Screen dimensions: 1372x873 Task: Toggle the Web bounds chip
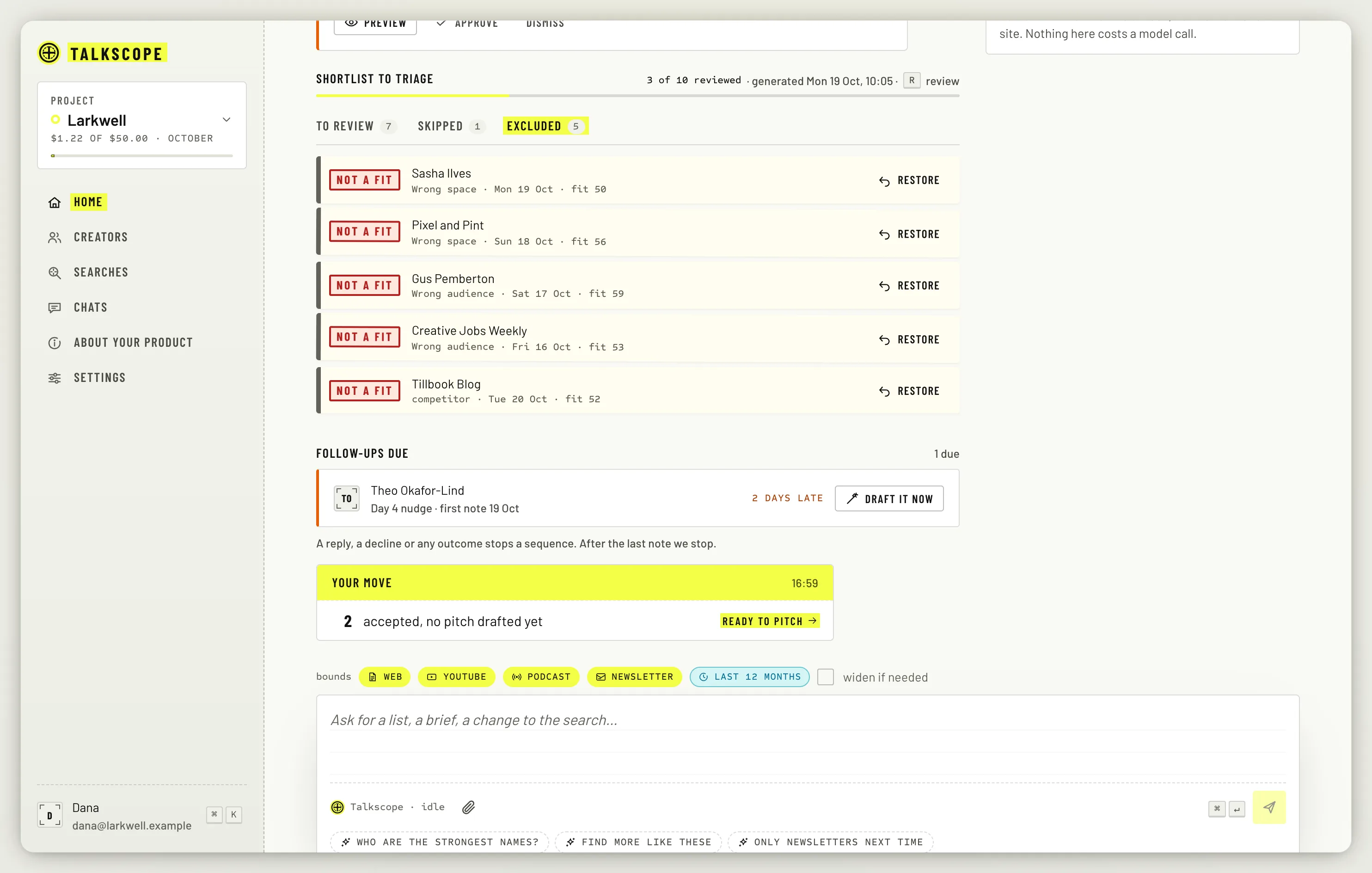pyautogui.click(x=385, y=677)
